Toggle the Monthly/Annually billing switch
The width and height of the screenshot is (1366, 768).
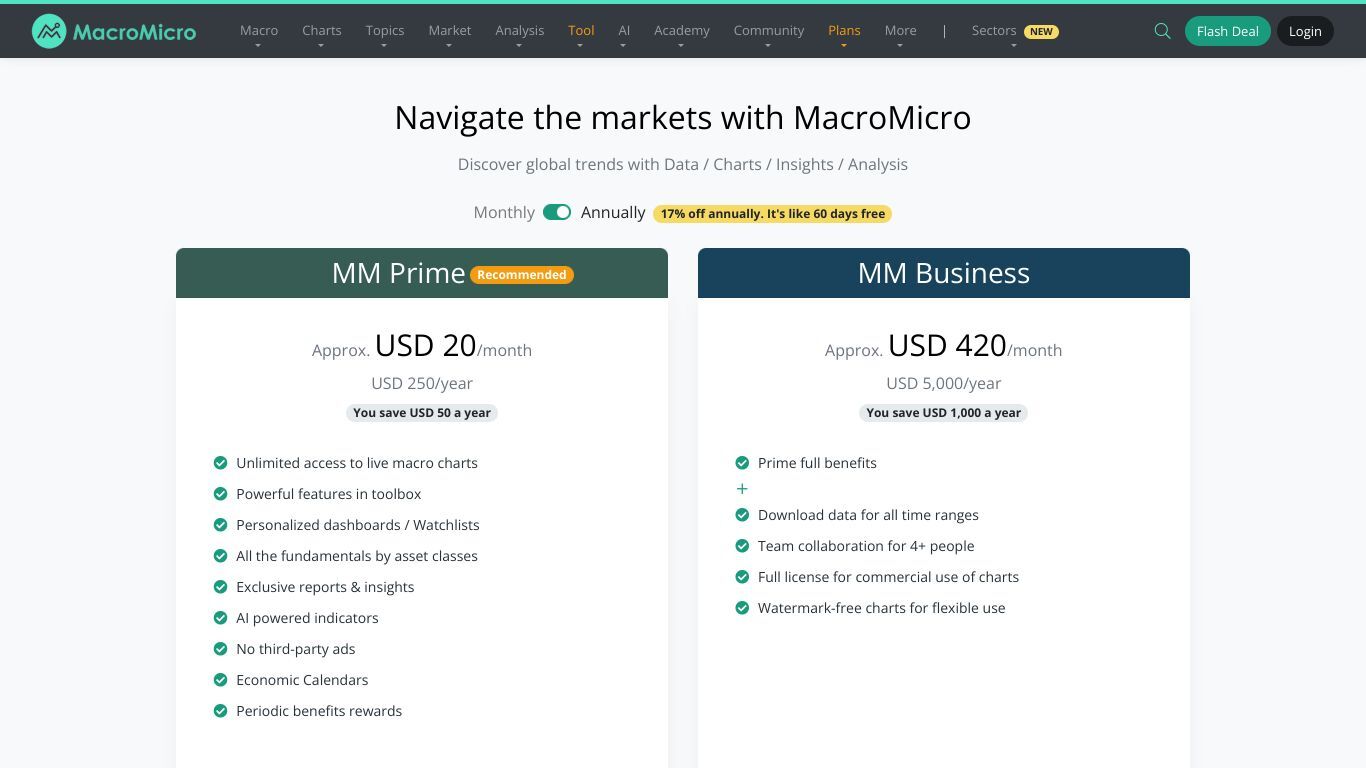[557, 212]
